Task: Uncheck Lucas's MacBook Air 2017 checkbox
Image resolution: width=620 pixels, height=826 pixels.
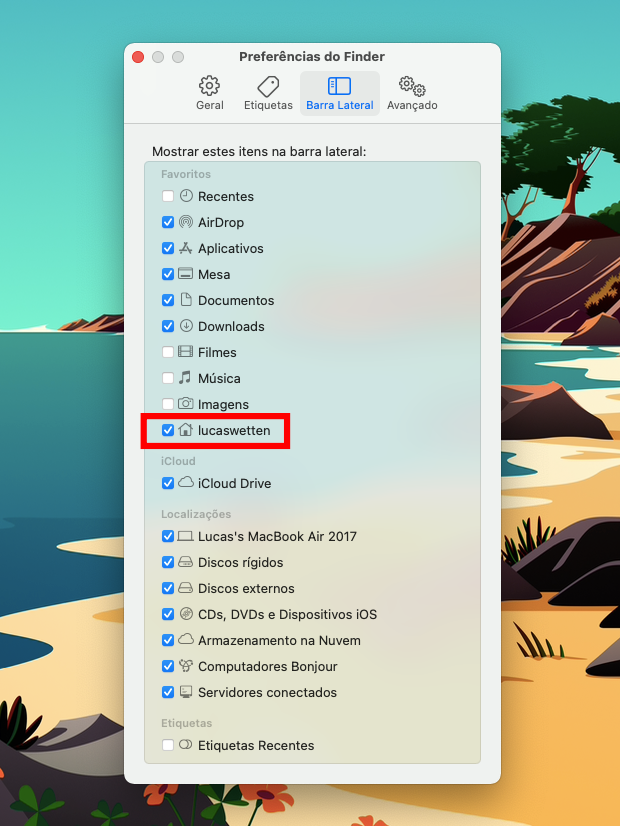Action: pyautogui.click(x=168, y=536)
